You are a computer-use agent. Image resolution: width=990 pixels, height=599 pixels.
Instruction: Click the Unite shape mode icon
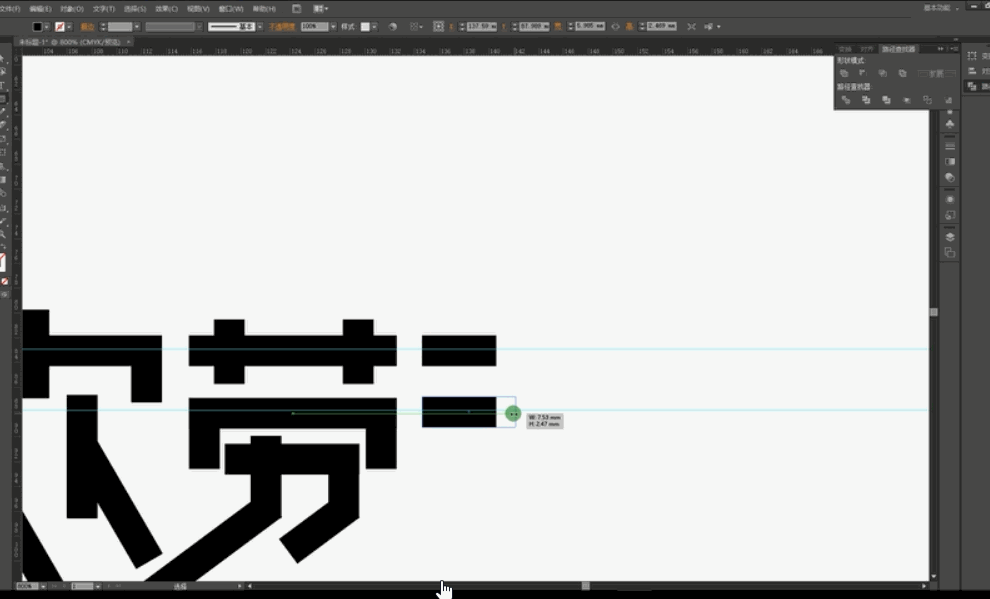click(x=844, y=73)
